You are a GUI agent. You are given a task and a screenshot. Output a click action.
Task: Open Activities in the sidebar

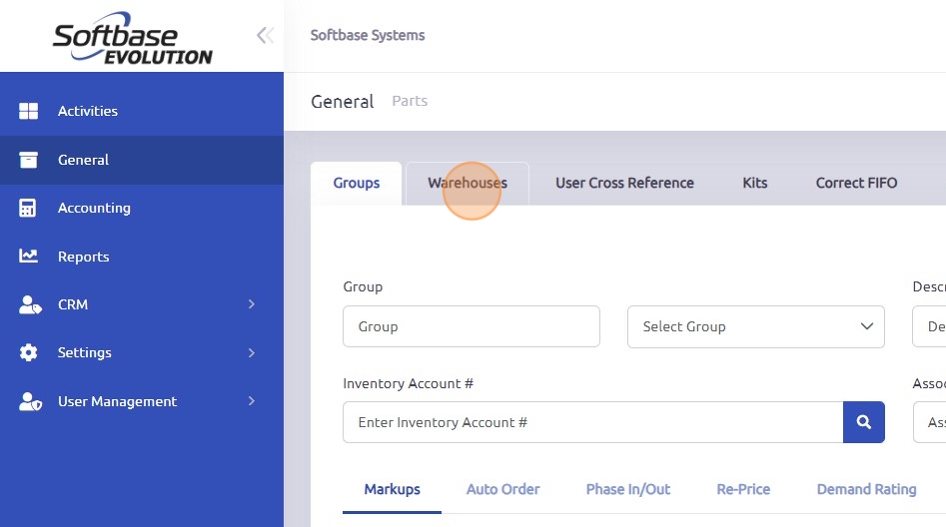click(142, 111)
